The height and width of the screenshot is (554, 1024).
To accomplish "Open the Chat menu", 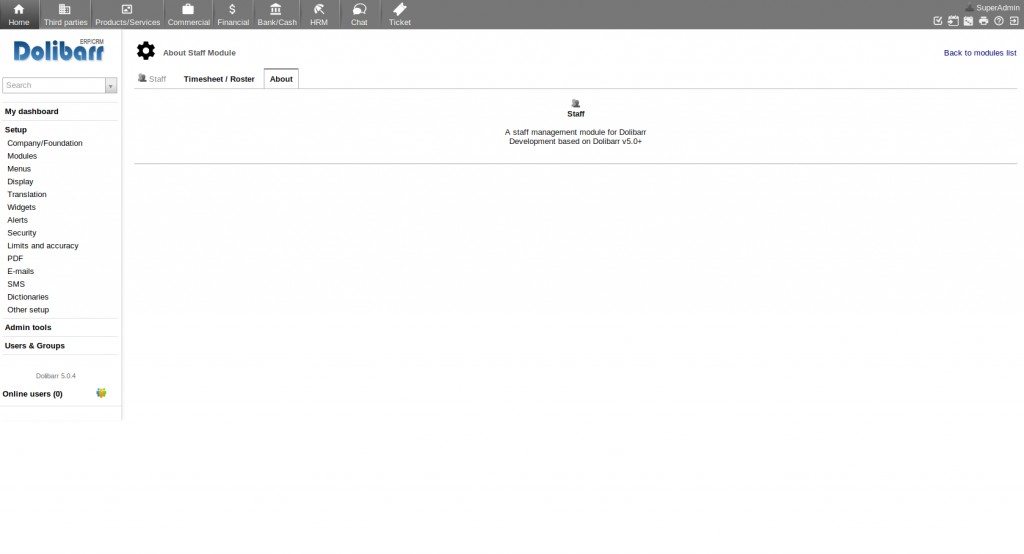I will pyautogui.click(x=359, y=14).
